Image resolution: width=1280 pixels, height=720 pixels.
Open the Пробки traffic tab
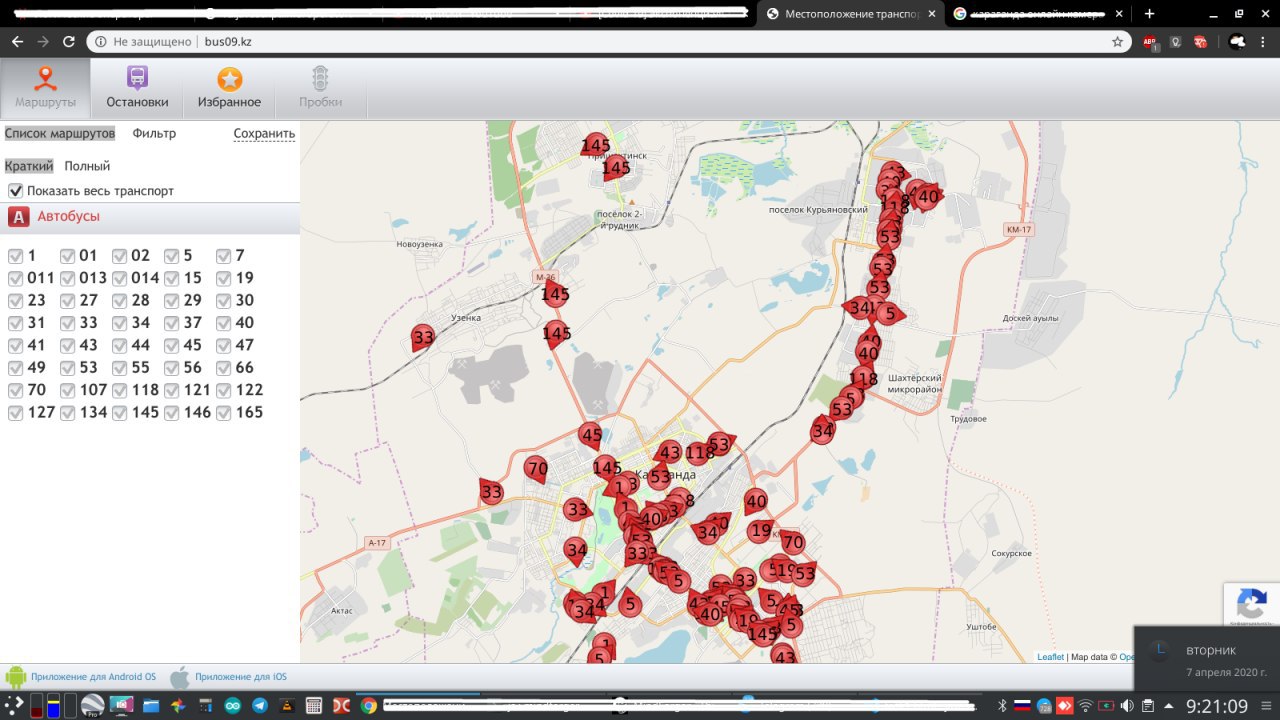coord(320,89)
